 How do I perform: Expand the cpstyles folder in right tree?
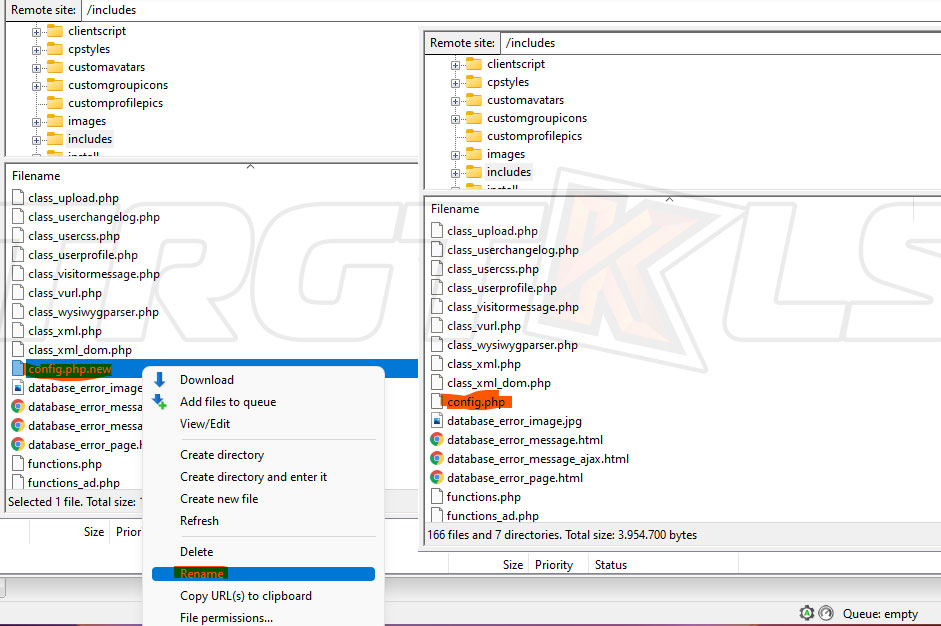pyautogui.click(x=456, y=83)
